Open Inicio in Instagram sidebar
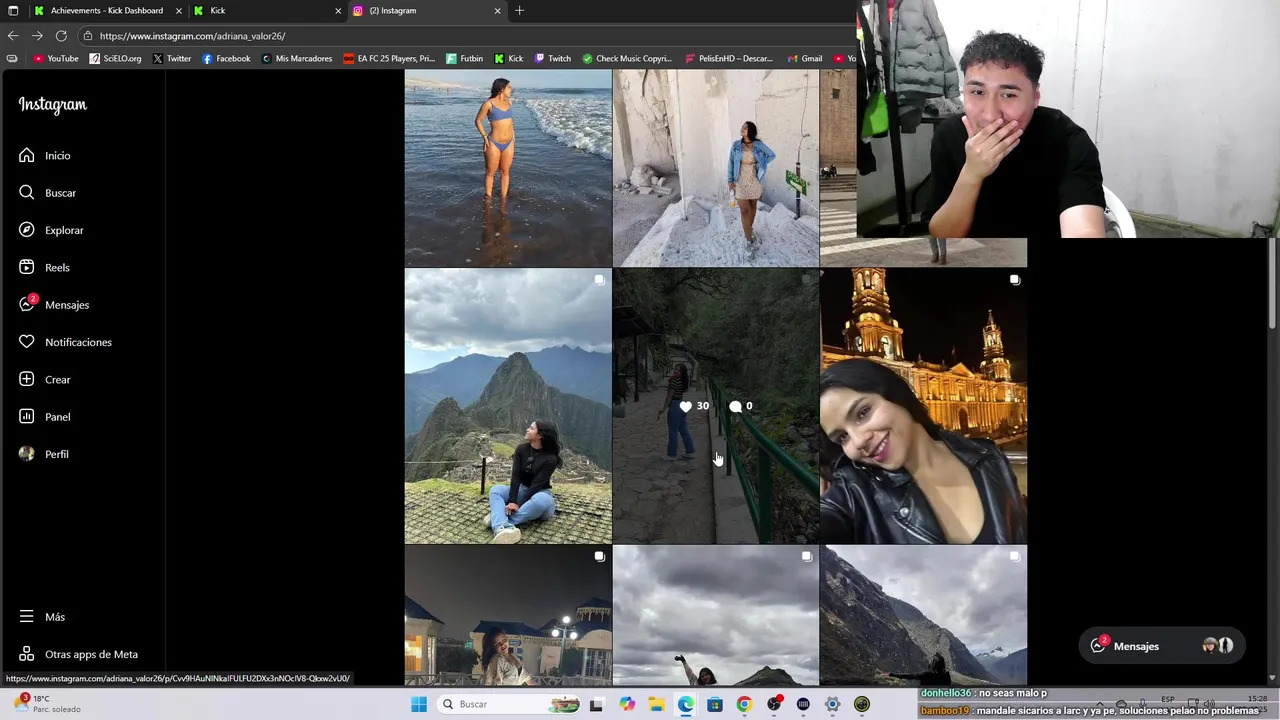 [45, 155]
